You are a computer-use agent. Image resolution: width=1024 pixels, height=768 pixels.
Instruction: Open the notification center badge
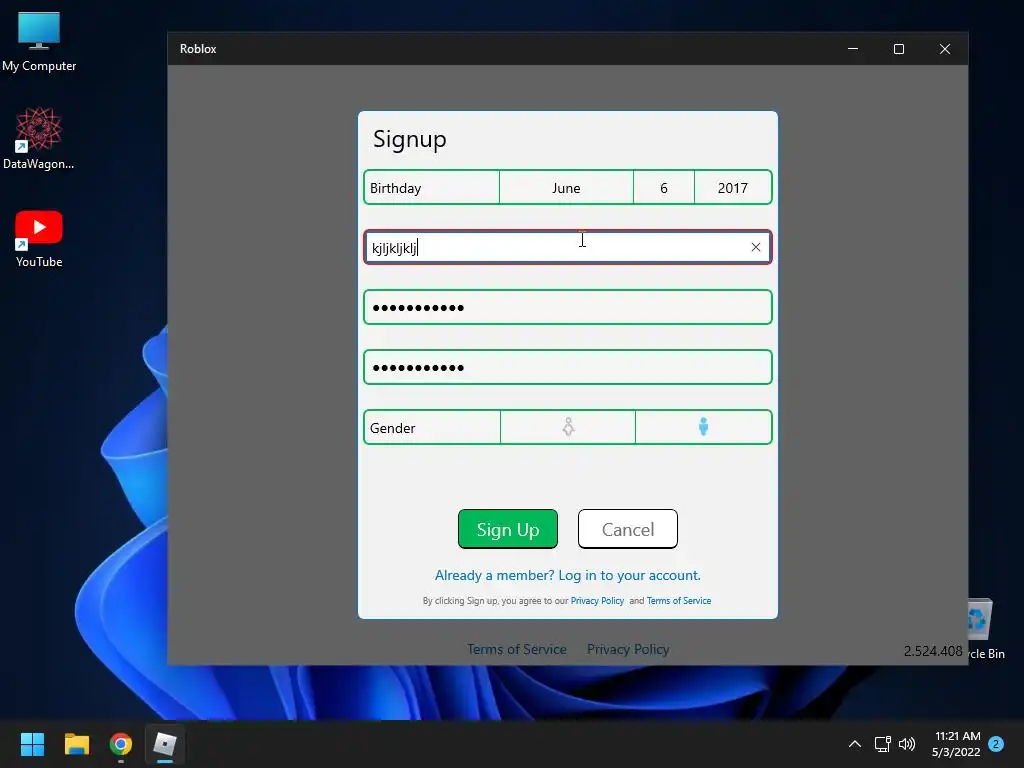pos(996,744)
